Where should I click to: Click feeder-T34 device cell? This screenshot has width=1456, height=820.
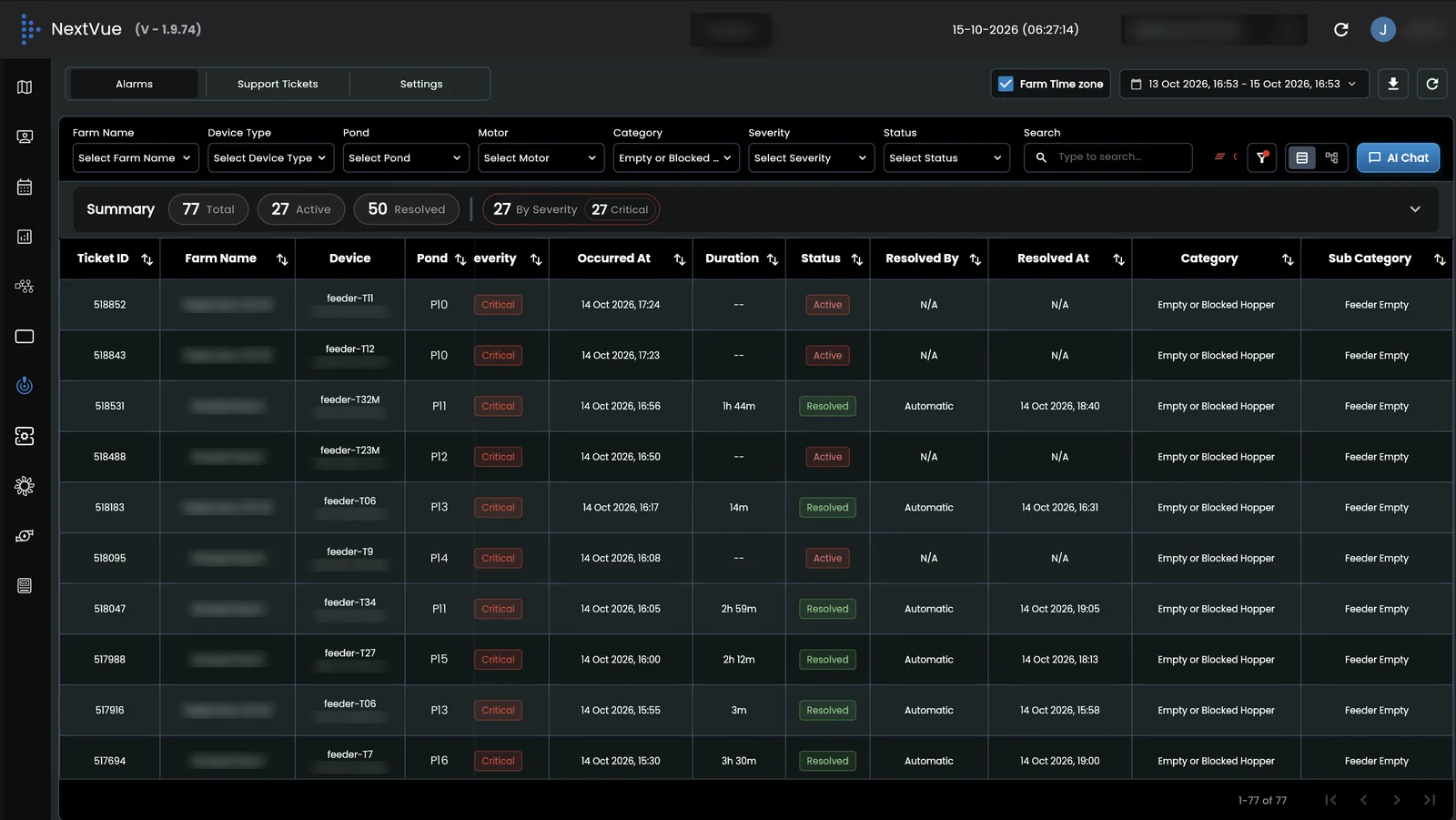click(350, 609)
